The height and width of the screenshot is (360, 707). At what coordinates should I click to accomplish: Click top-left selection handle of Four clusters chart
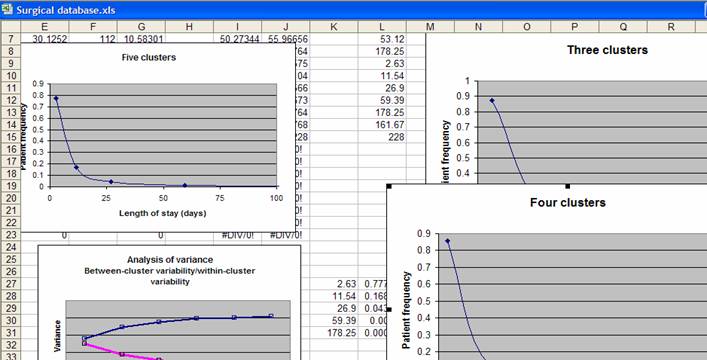(389, 186)
